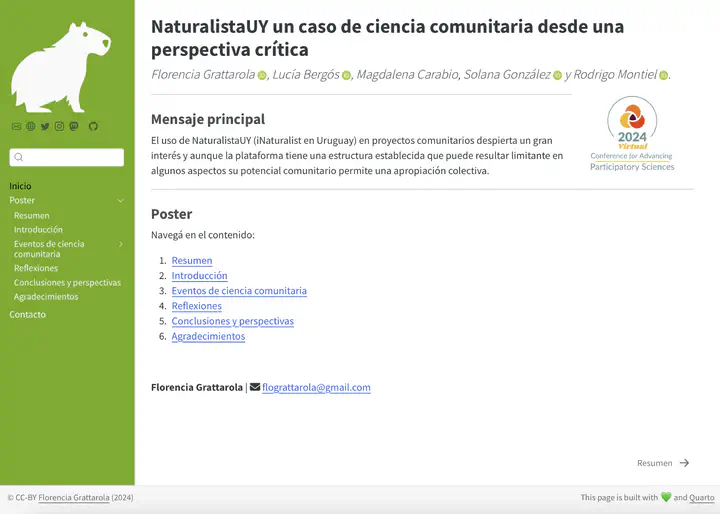Follow Conclusiones y perspectivas content link
The height and width of the screenshot is (514, 720).
(x=233, y=321)
